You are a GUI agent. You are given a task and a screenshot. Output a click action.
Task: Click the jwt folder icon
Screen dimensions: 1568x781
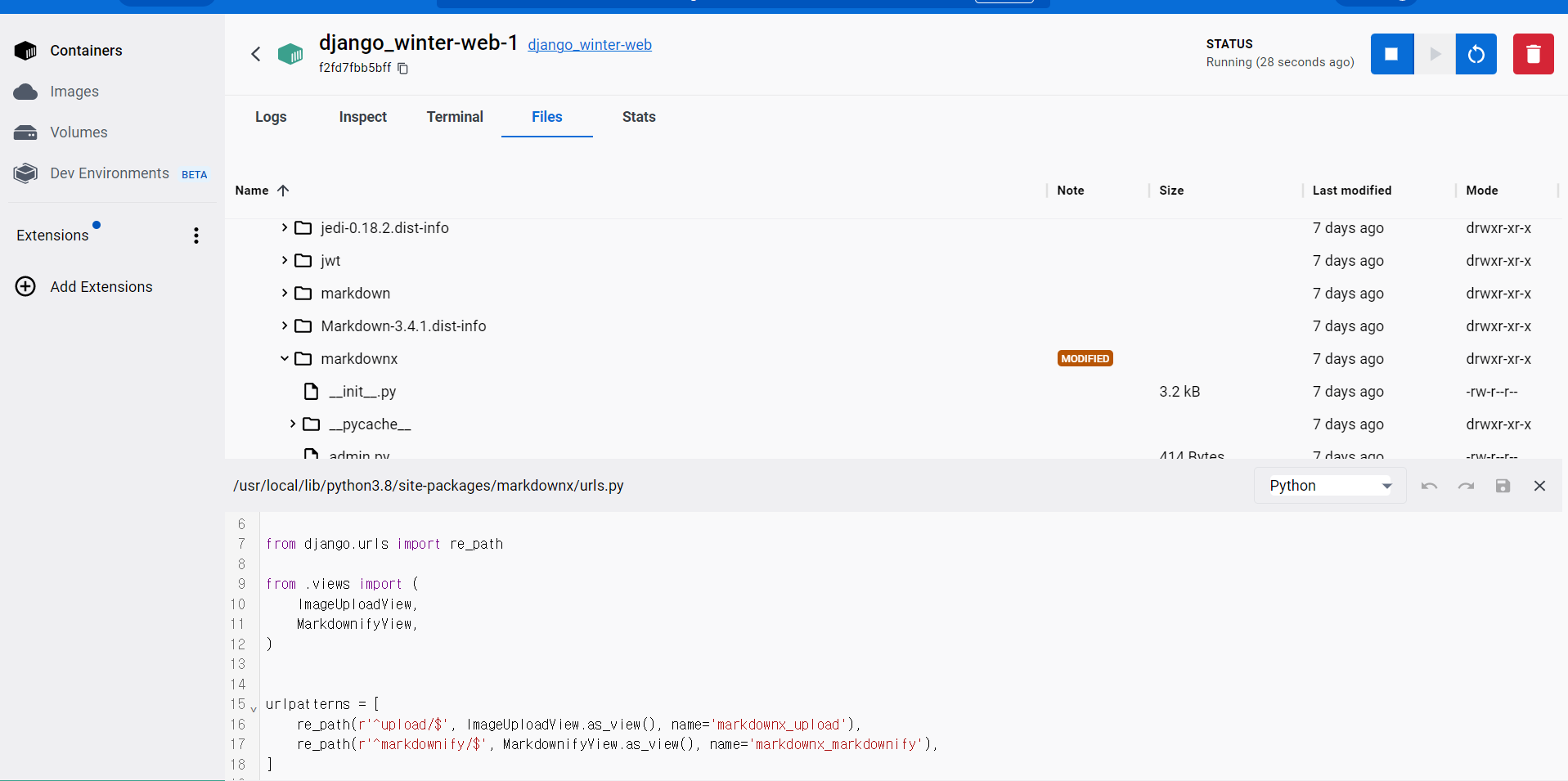pyautogui.click(x=303, y=261)
